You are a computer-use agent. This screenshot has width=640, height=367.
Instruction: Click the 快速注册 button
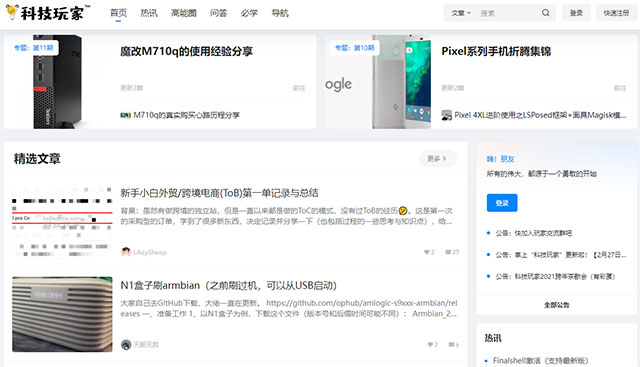coord(616,13)
